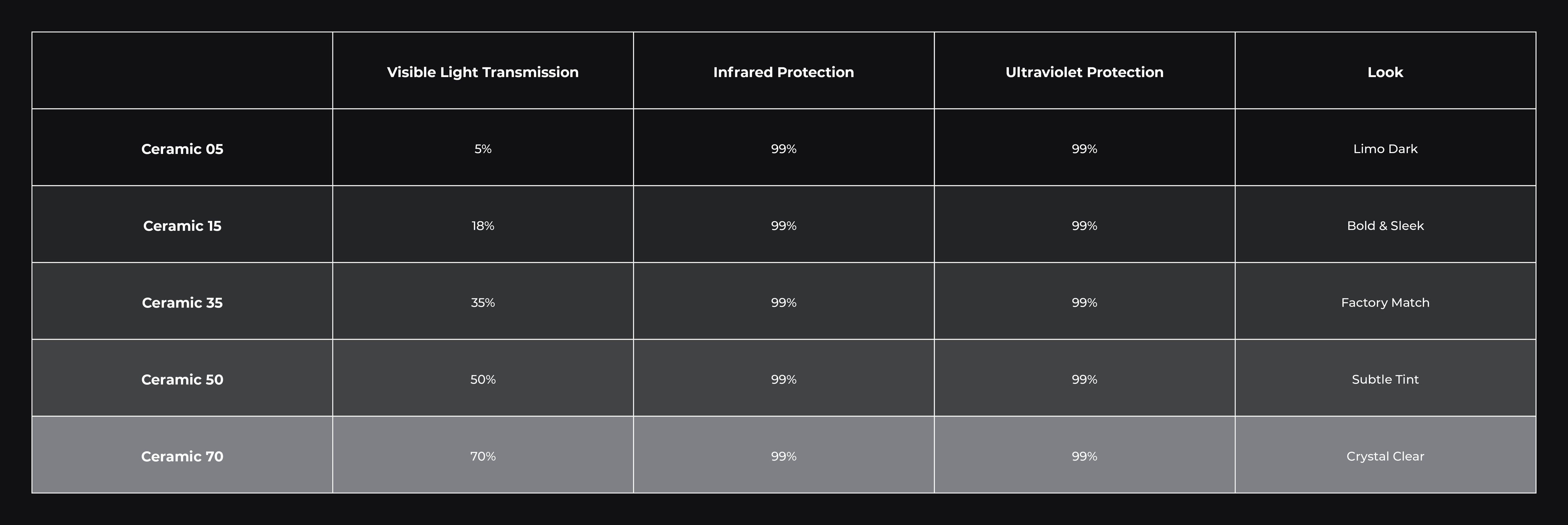Select the Subtle Tint cell
Screen dimensions: 1568x525
(1385, 379)
